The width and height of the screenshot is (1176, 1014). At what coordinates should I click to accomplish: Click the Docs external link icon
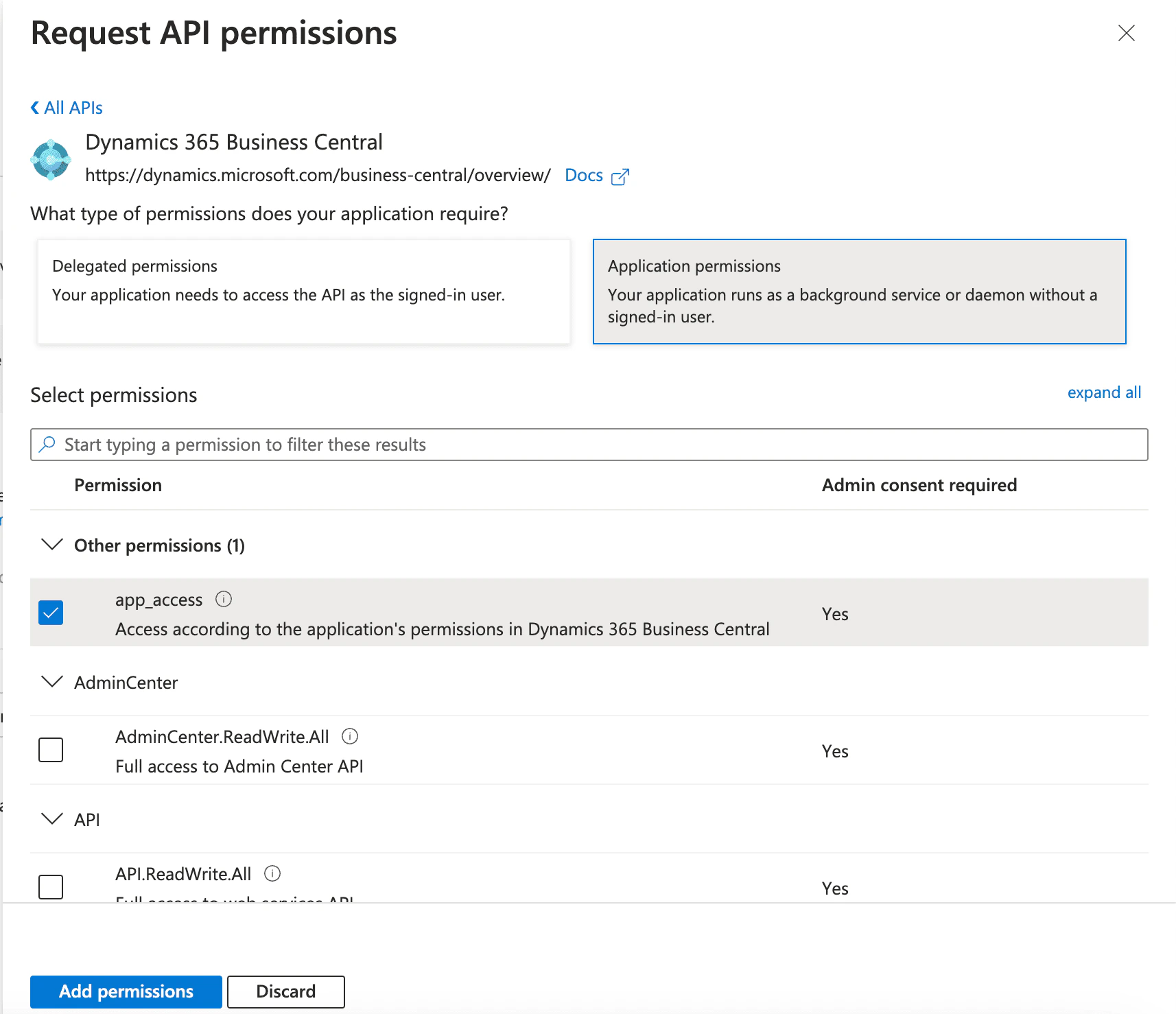(x=620, y=177)
